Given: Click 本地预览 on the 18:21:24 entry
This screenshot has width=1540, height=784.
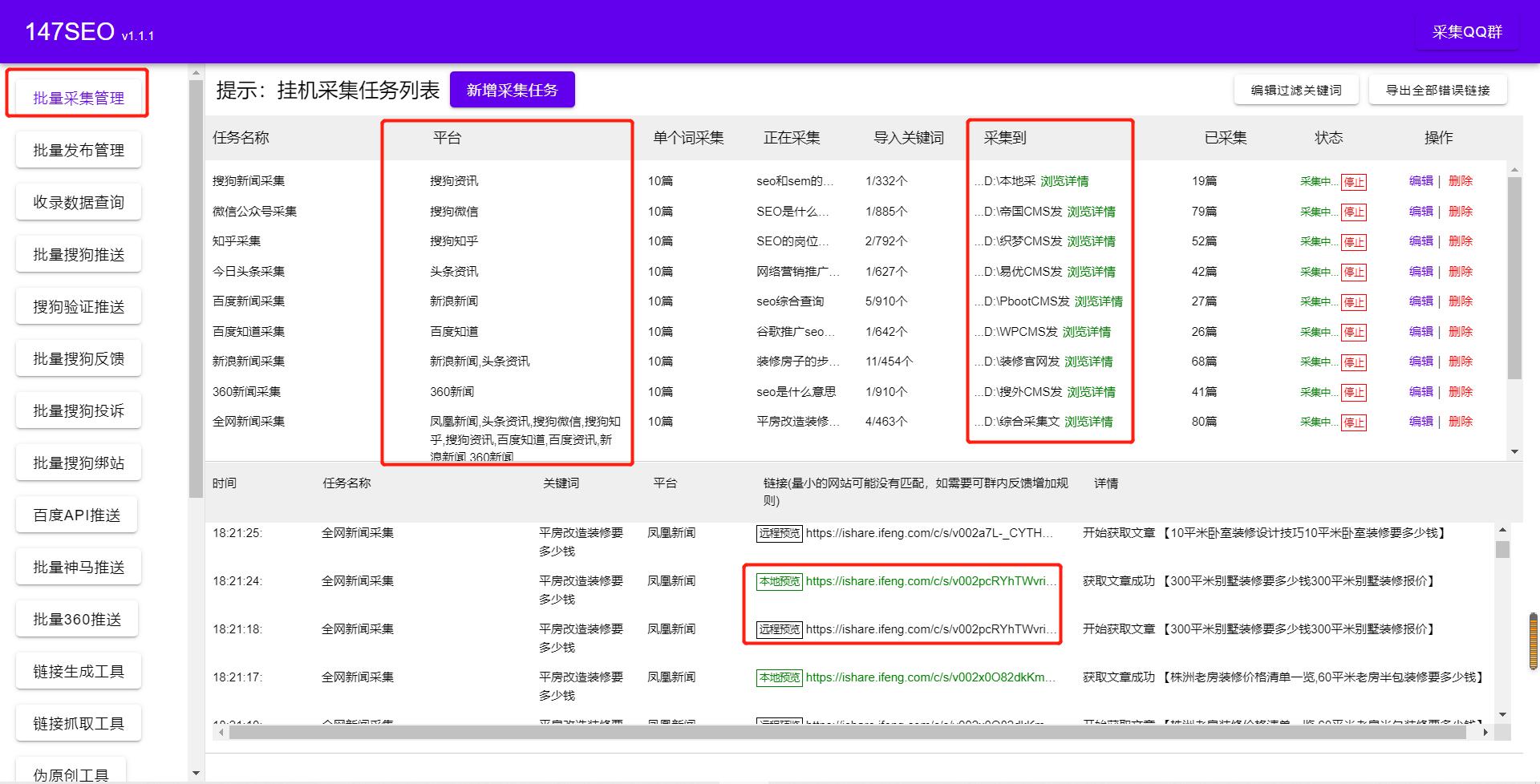Looking at the screenshot, I should (779, 581).
